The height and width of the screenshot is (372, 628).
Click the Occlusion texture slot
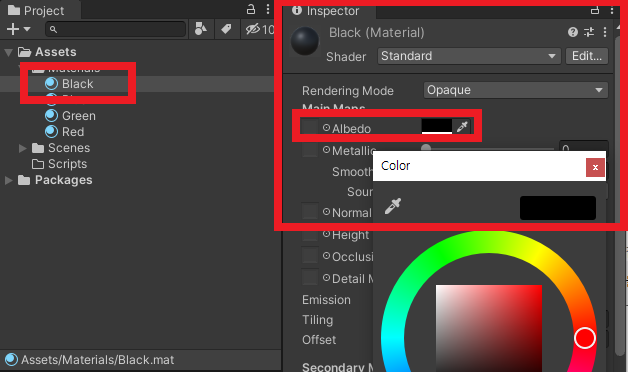pos(310,255)
